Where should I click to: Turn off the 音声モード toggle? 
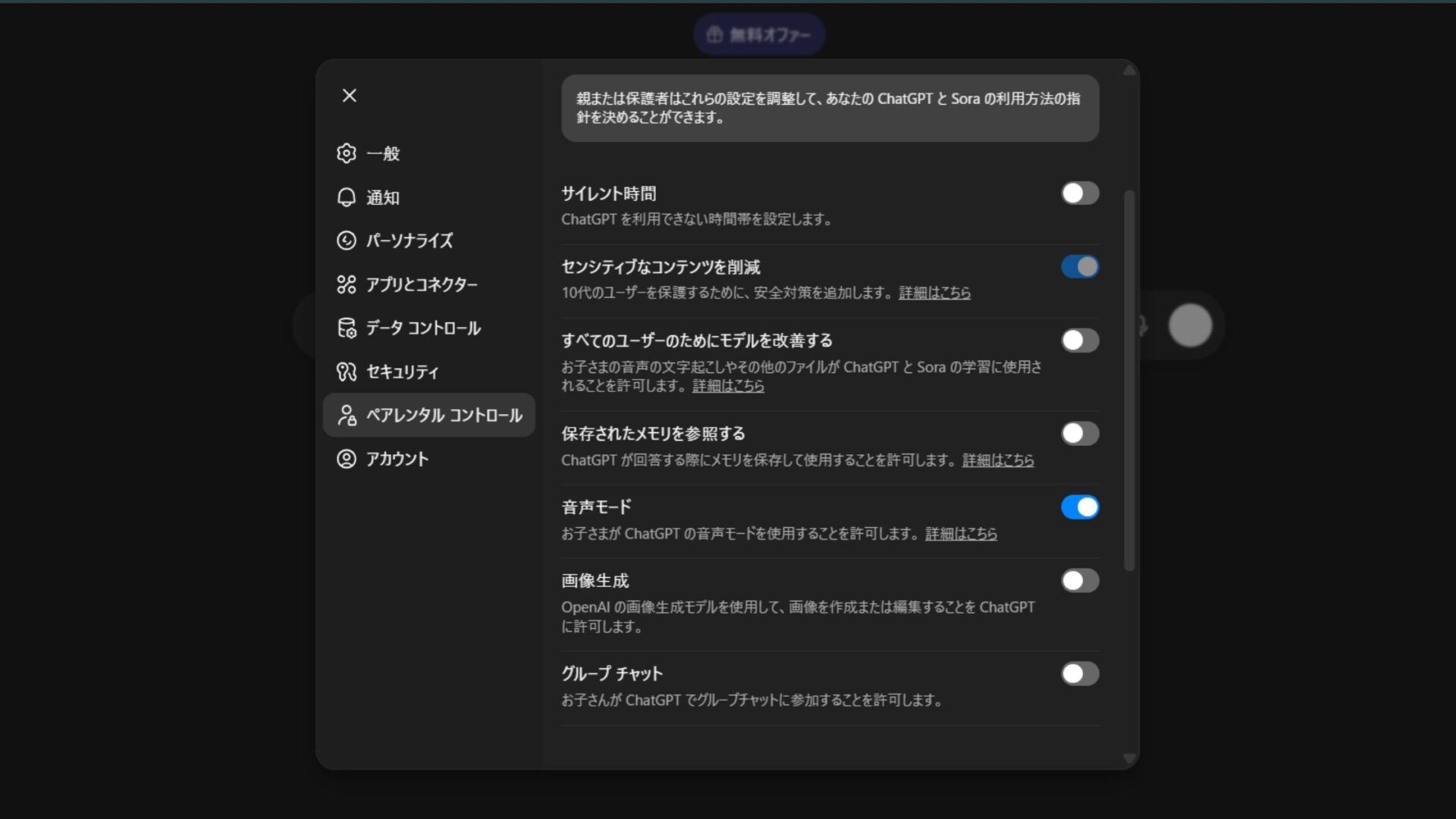coord(1080,507)
